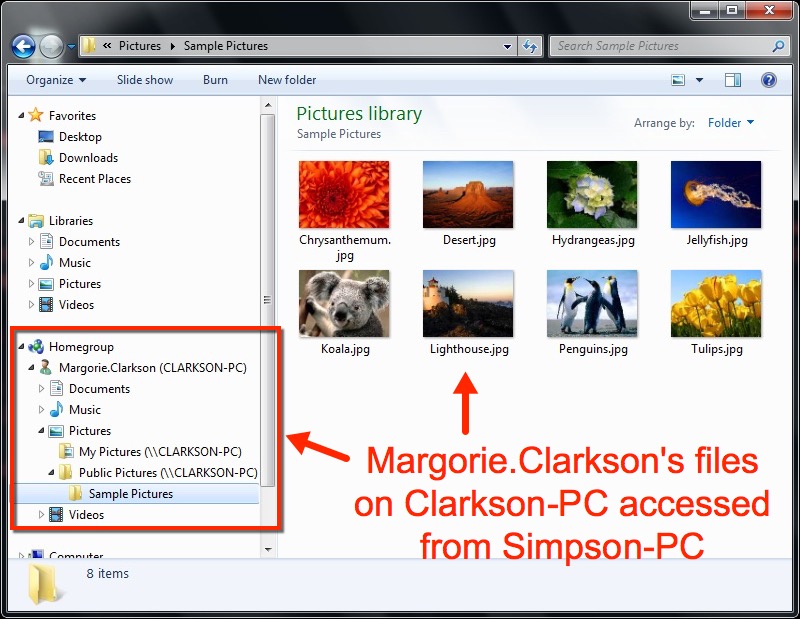The image size is (800, 619).
Task: Refresh the Sample Pictures folder
Action: 530,46
